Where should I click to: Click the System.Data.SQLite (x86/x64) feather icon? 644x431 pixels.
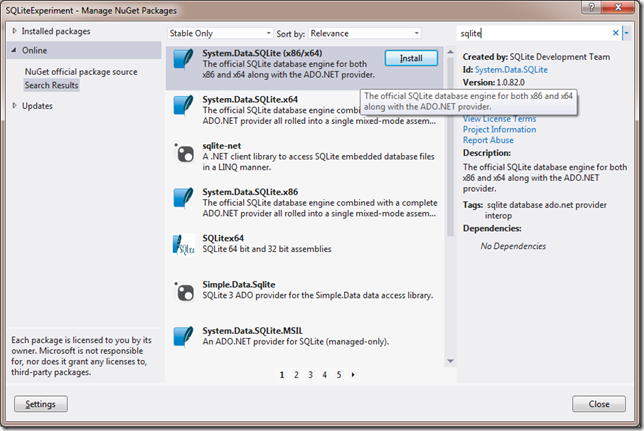pos(183,59)
